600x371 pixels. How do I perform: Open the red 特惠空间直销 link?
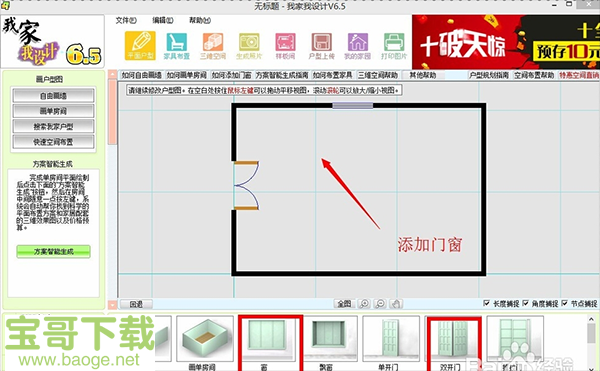(579, 75)
